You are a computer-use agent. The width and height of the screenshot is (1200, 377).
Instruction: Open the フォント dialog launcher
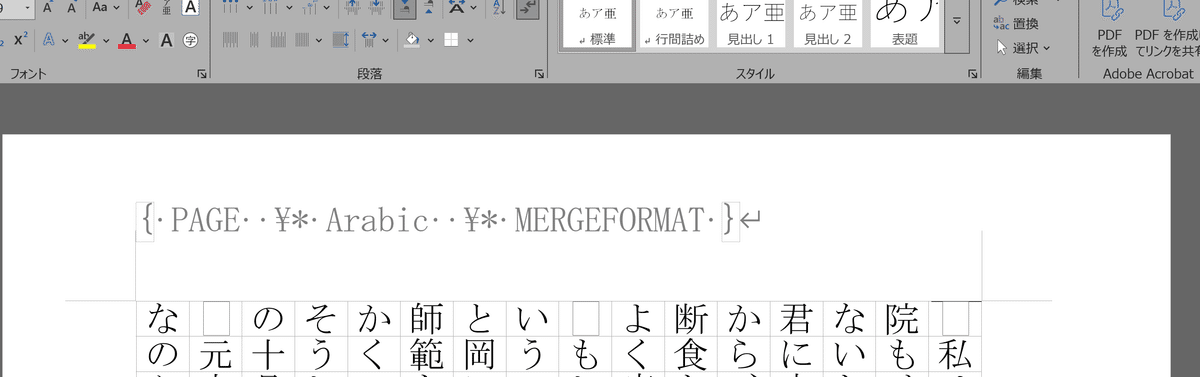tap(202, 74)
